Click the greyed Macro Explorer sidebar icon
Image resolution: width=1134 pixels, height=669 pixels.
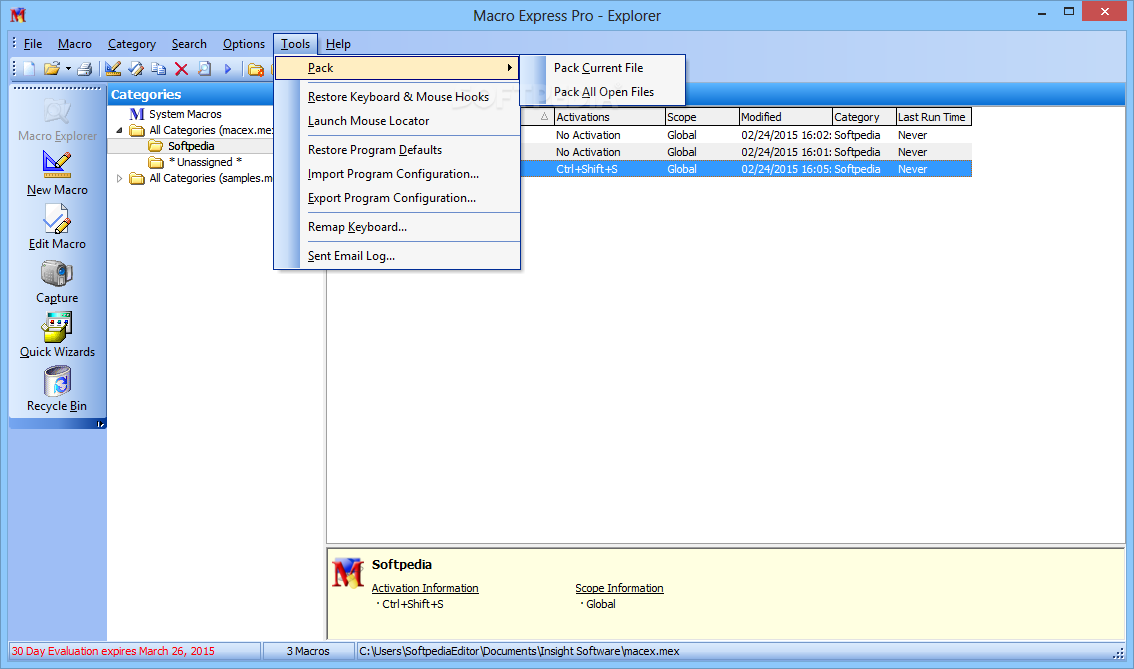57,111
